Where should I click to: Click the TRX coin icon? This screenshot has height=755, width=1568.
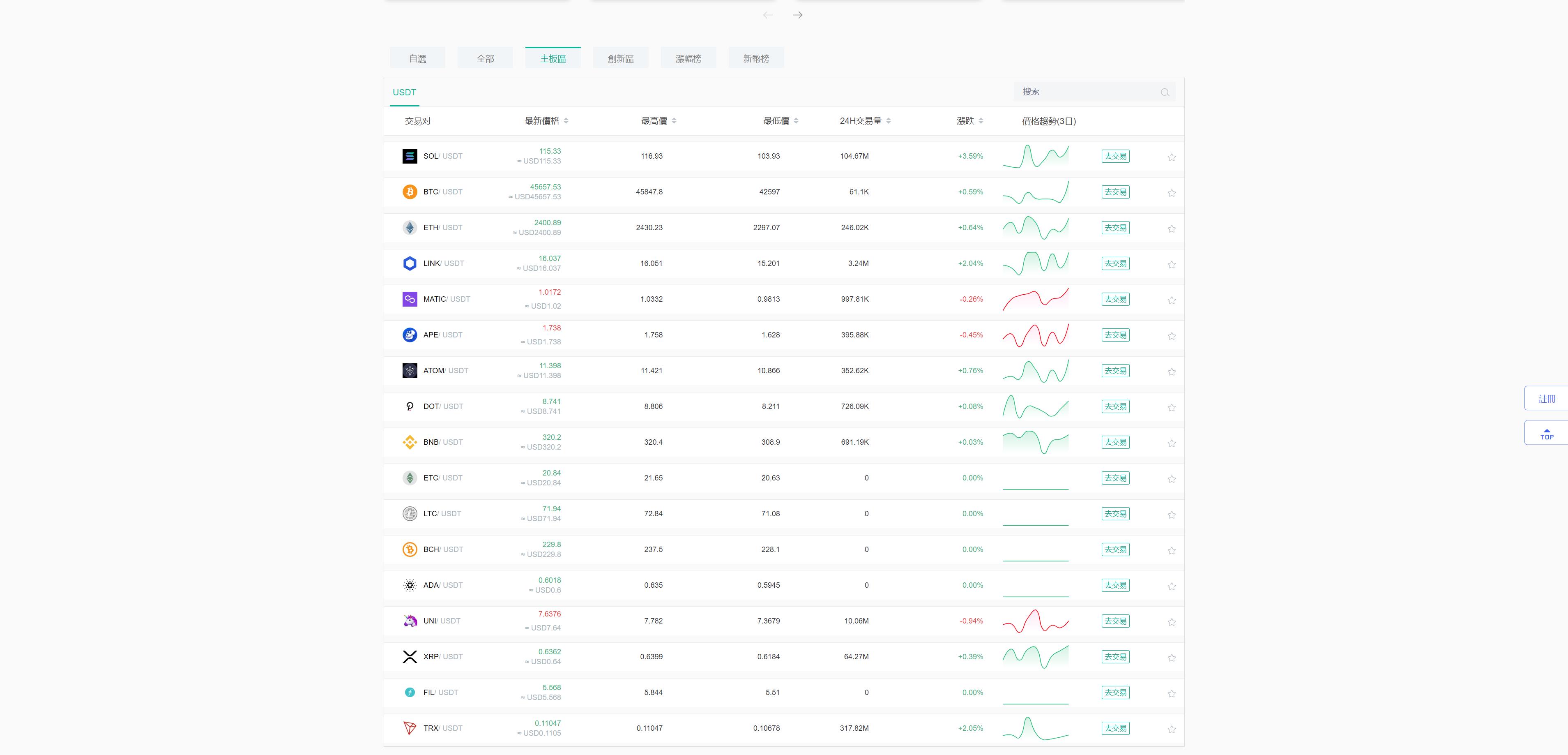coord(410,728)
